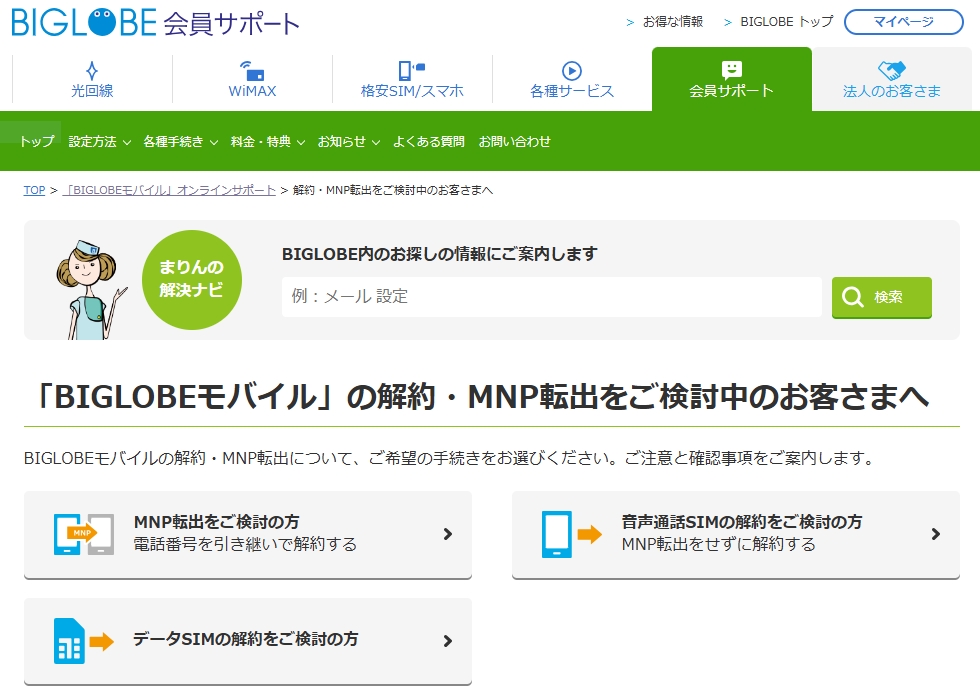The height and width of the screenshot is (698, 980).
Task: Click the MNP phone transfer icon
Action: (84, 534)
